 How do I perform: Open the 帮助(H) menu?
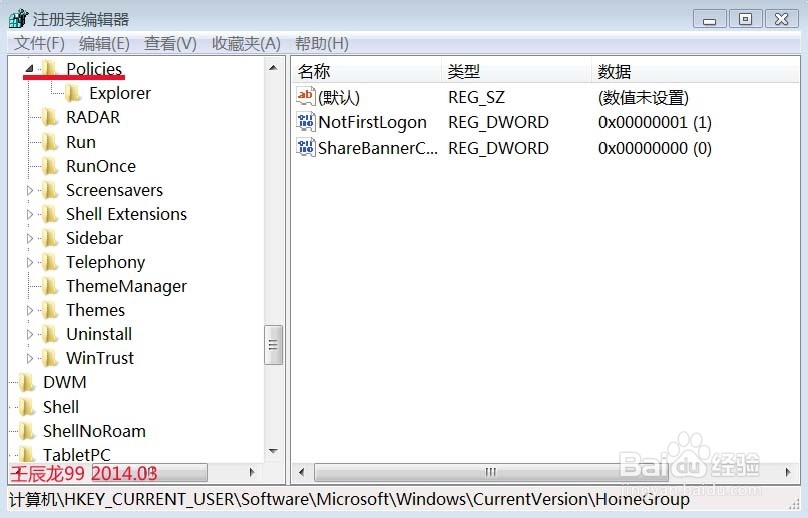click(322, 43)
